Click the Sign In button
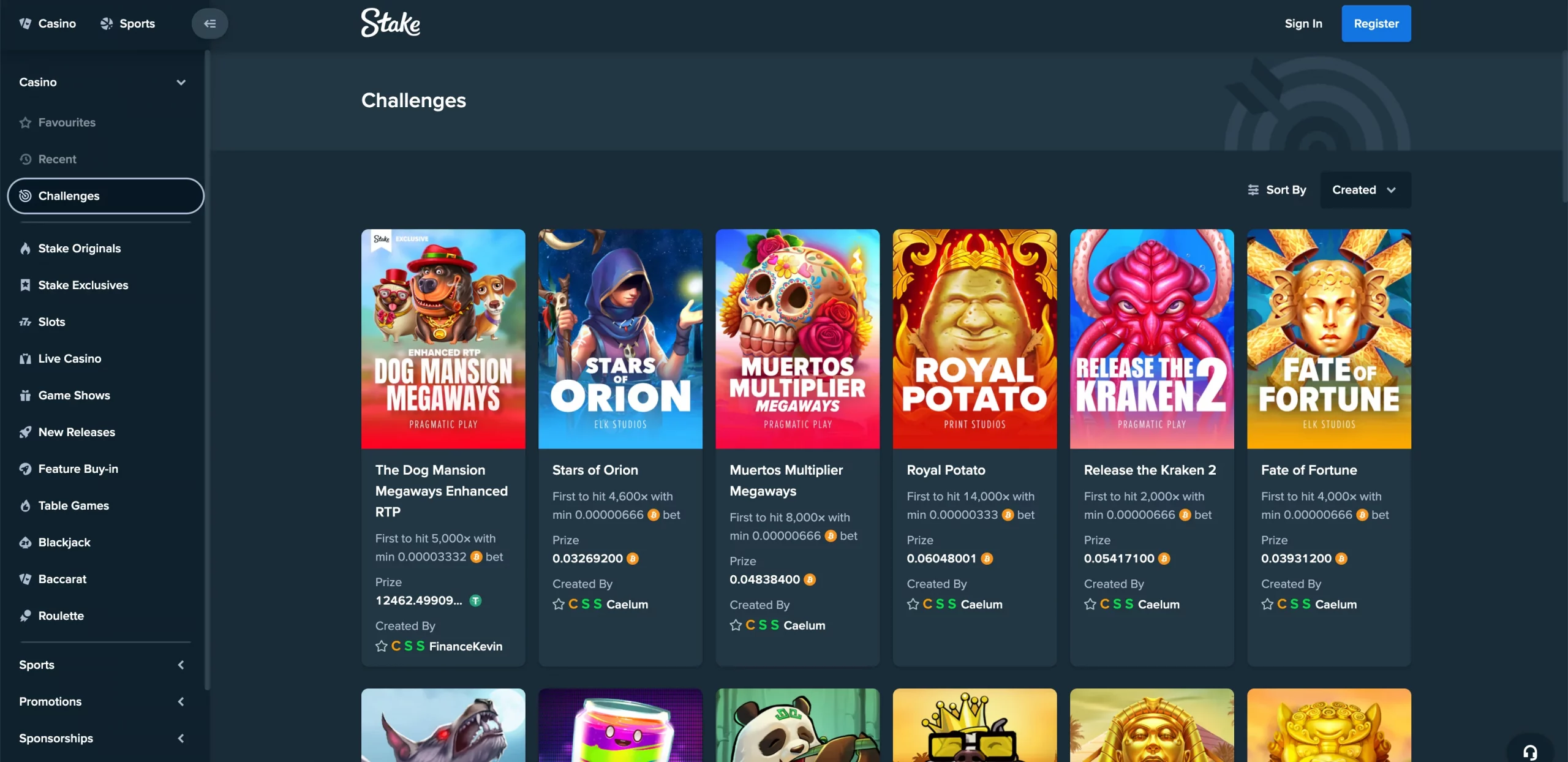 (x=1303, y=23)
